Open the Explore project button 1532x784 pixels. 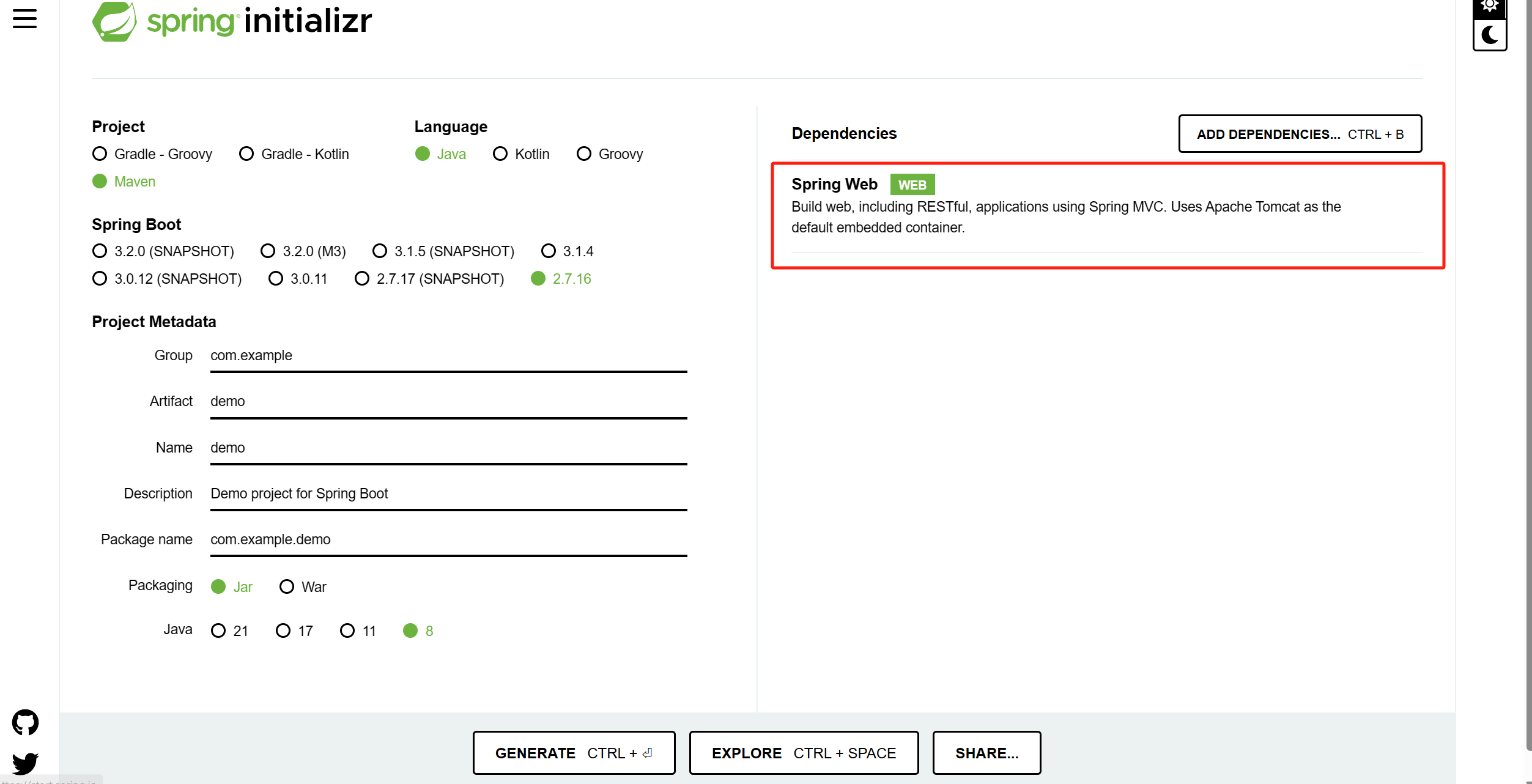pos(804,753)
